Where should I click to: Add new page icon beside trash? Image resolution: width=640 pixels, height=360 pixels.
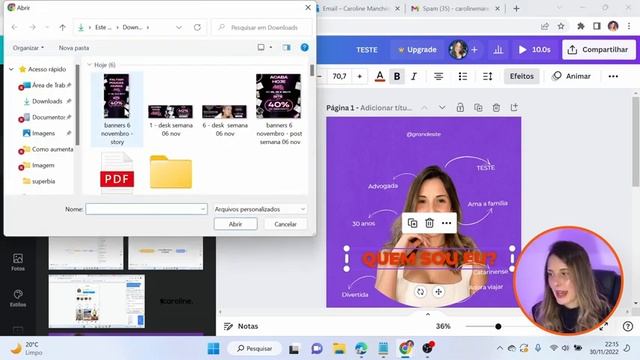(x=514, y=107)
